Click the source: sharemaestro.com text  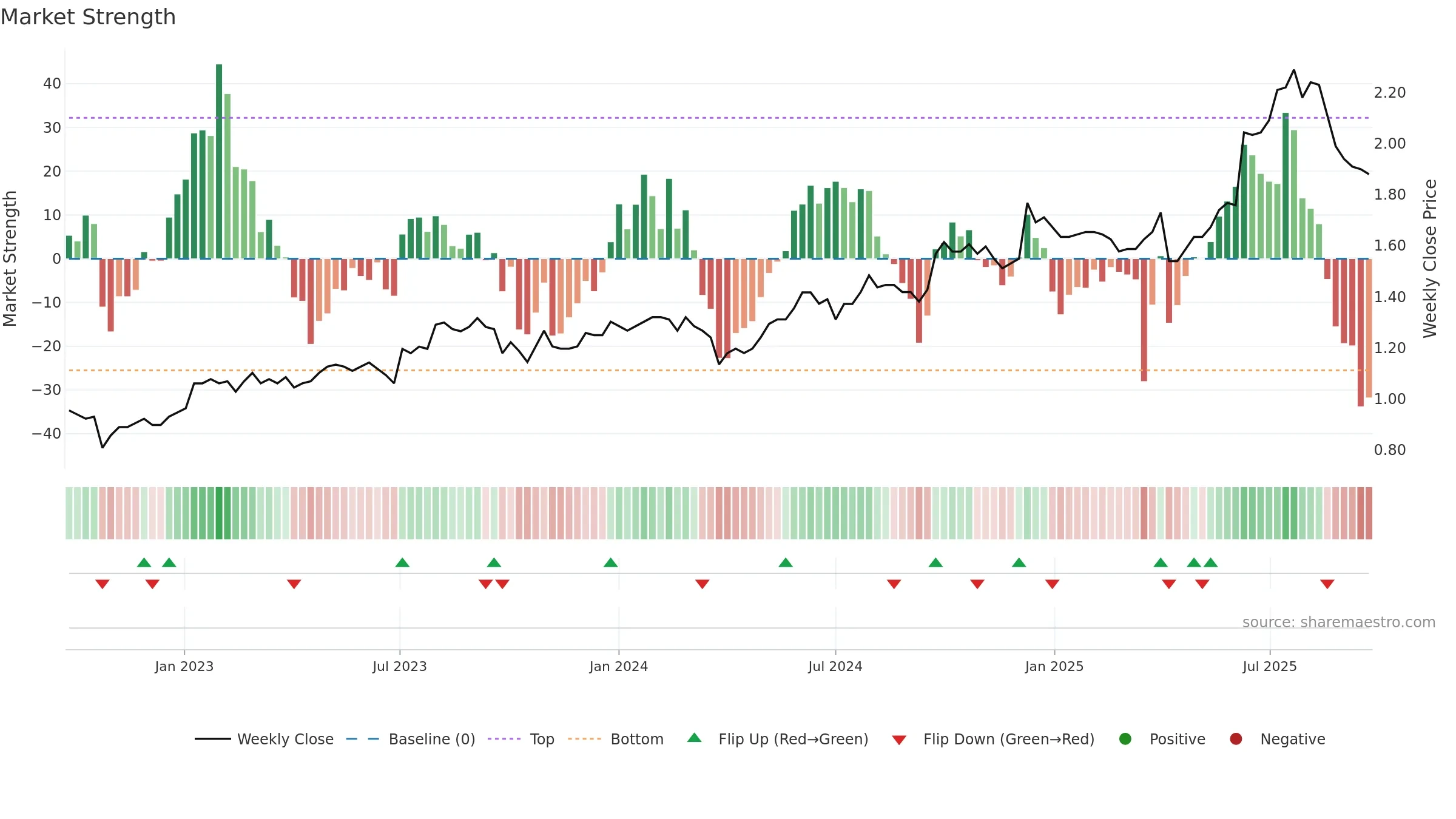[x=1339, y=622]
